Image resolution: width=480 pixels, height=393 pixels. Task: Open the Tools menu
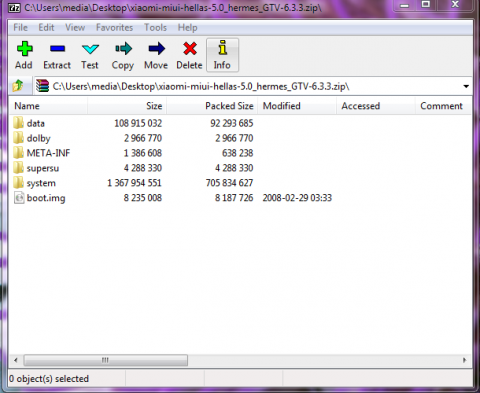tap(155, 27)
